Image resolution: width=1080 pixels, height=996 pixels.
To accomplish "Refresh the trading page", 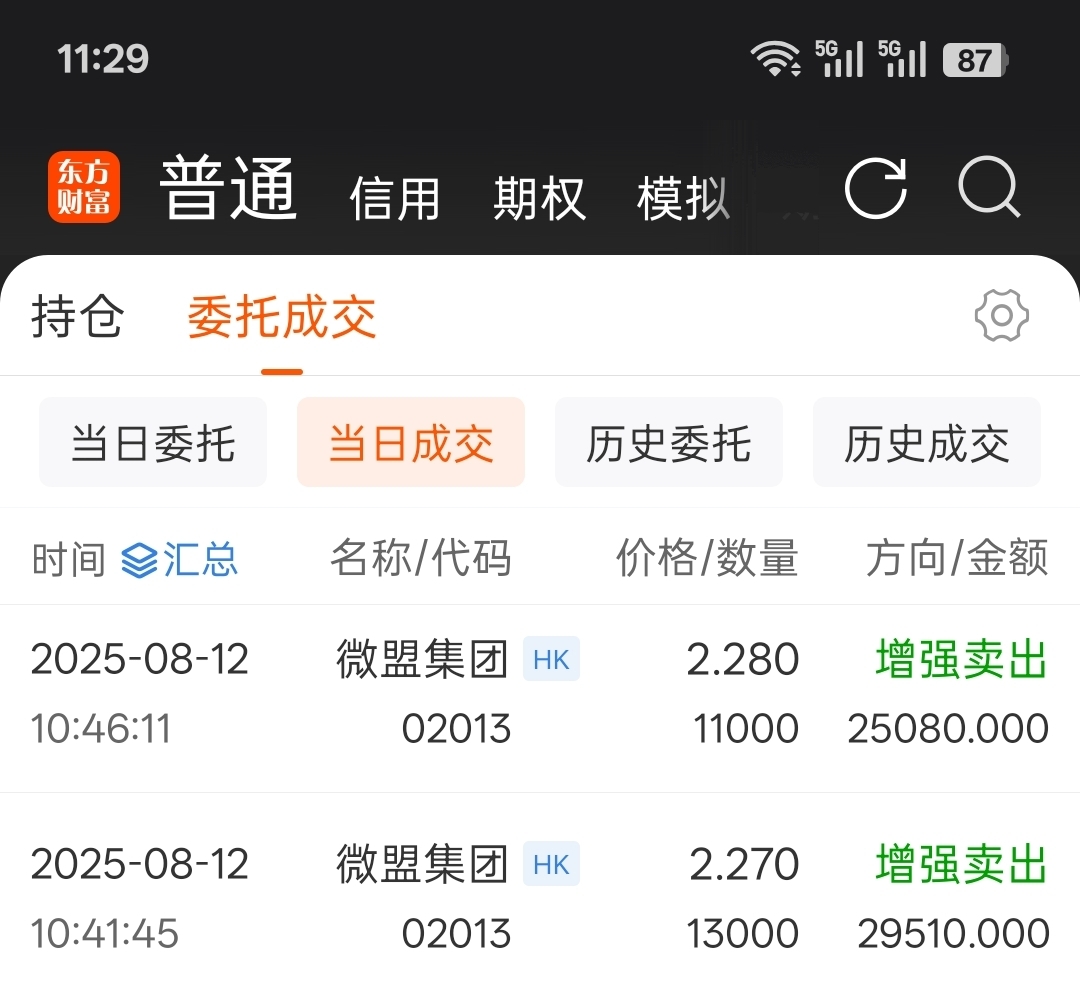I will point(875,187).
